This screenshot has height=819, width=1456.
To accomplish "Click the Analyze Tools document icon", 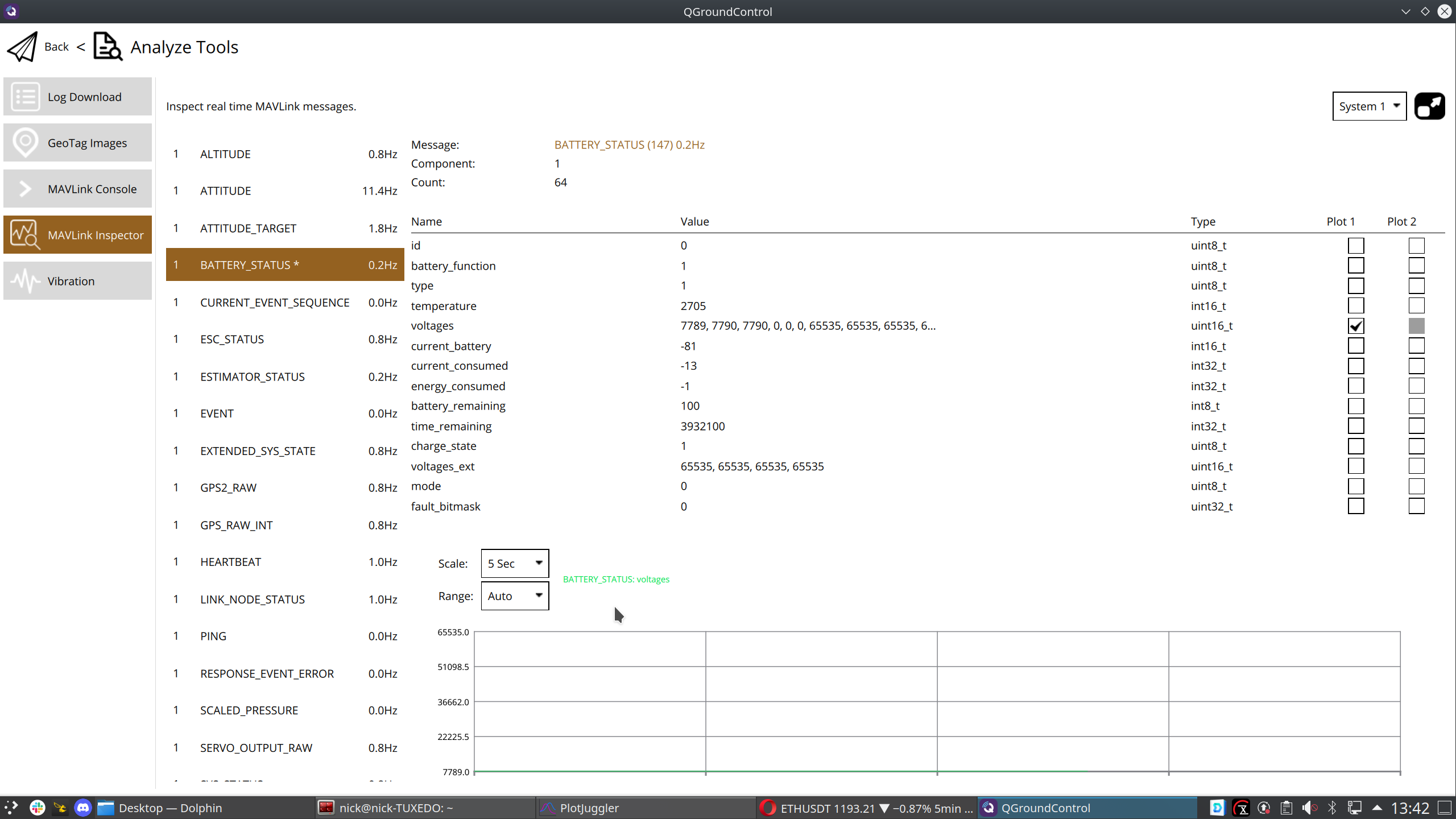I will tap(107, 46).
